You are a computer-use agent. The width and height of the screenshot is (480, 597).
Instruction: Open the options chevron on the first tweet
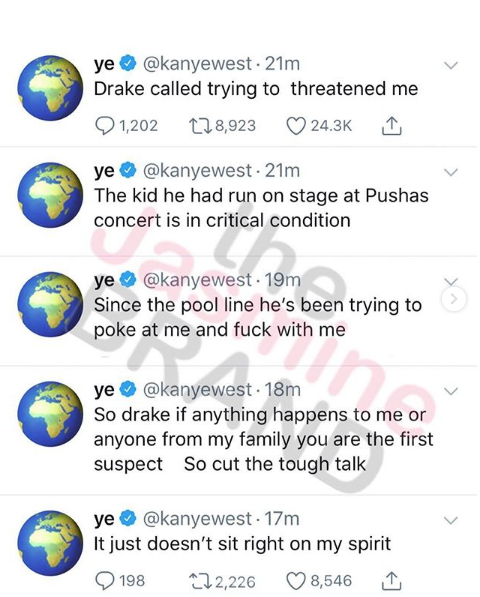[x=451, y=65]
